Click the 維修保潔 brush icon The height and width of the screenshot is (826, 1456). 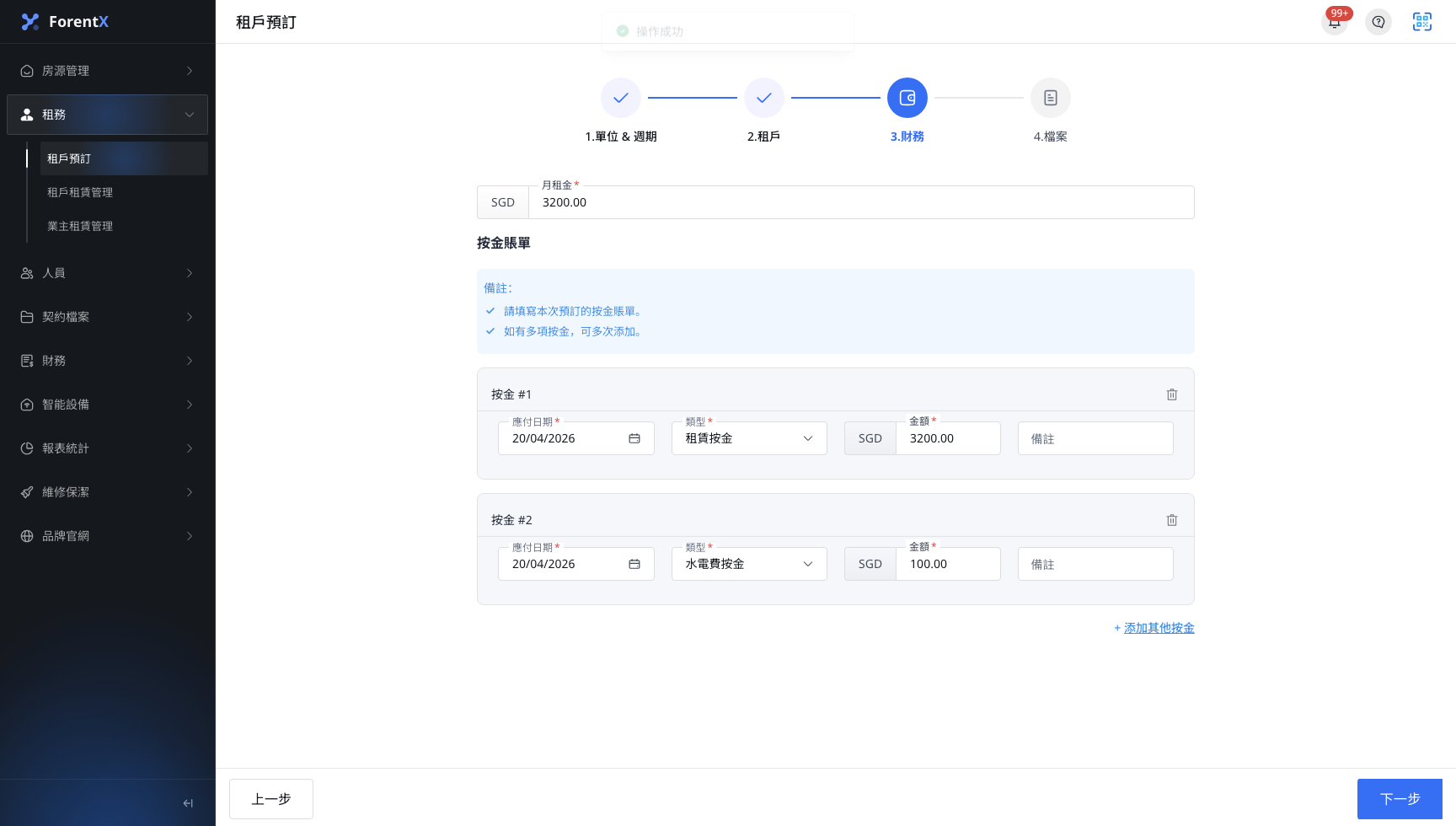click(27, 492)
